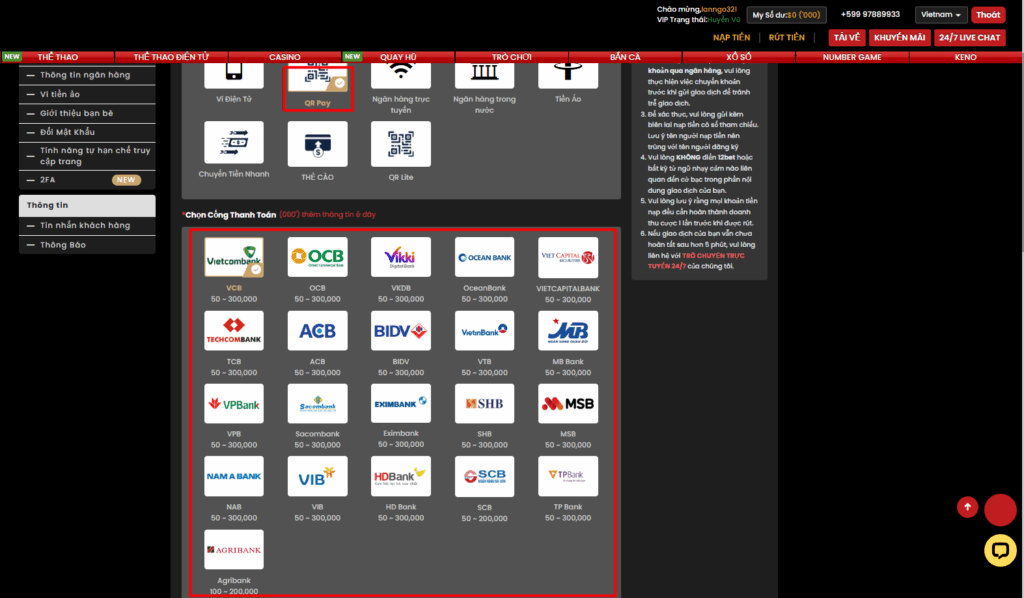
Task: Choose the HDBank icon
Action: click(401, 477)
